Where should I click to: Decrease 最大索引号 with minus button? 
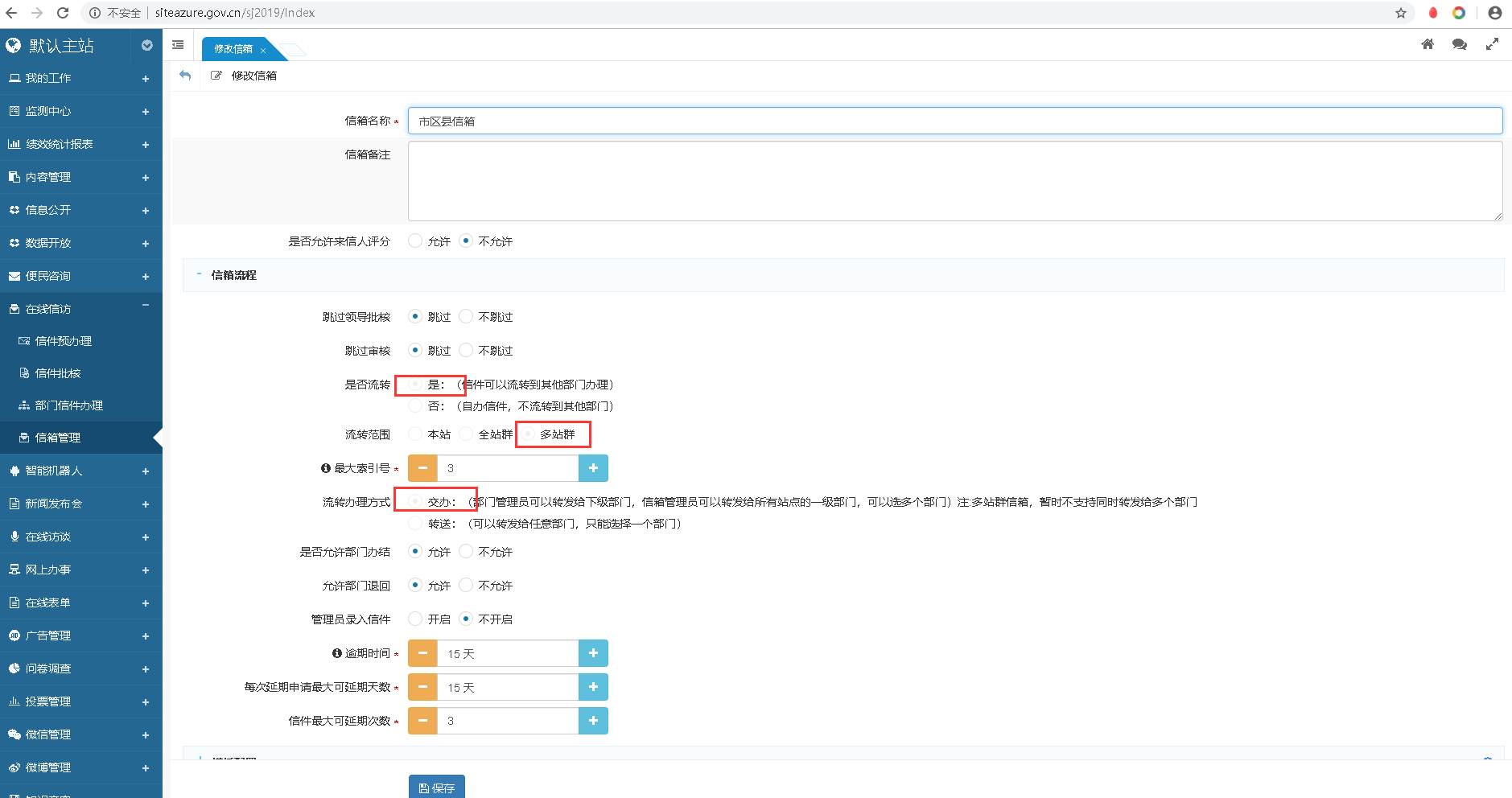422,468
